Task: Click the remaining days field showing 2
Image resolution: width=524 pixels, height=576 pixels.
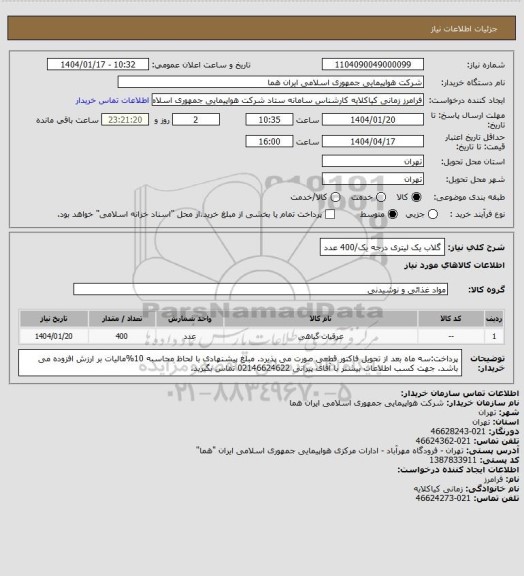Action: tap(196, 120)
